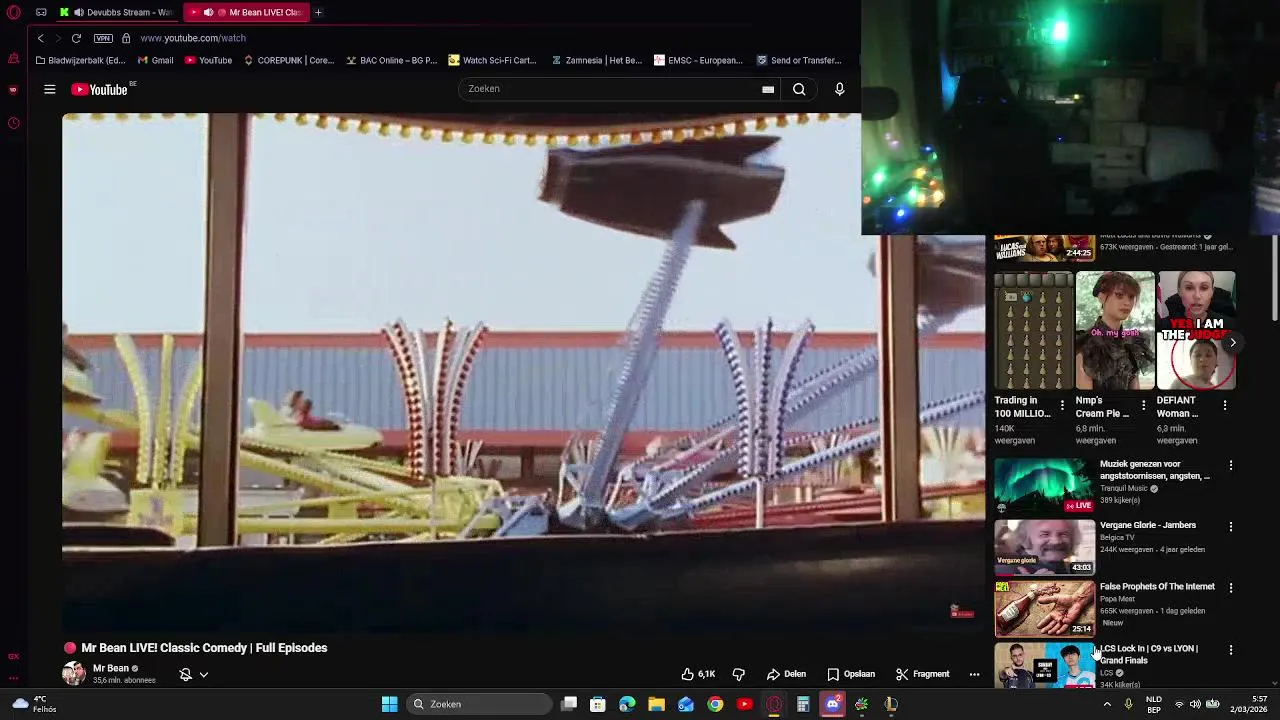Open the Watch Sci-Fi Cart bookmark
This screenshot has width=1280, height=720.
click(493, 60)
